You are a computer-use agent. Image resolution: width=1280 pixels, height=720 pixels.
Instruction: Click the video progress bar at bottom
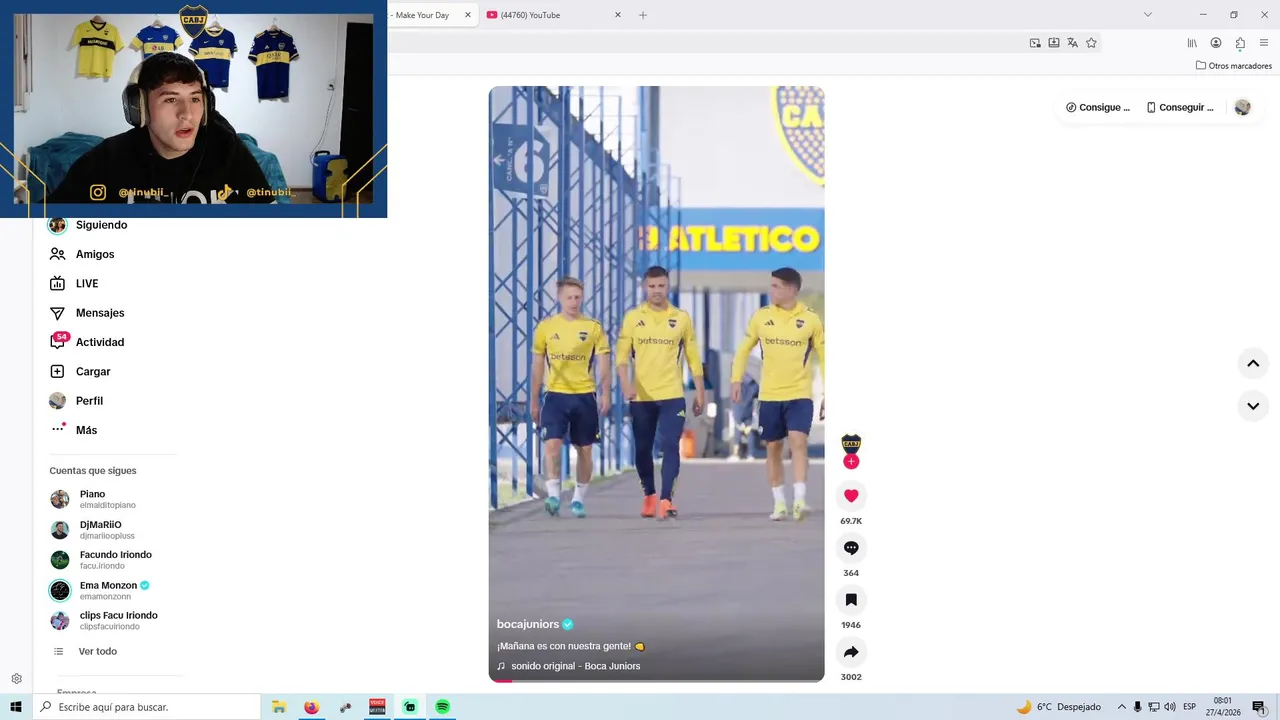click(x=656, y=681)
